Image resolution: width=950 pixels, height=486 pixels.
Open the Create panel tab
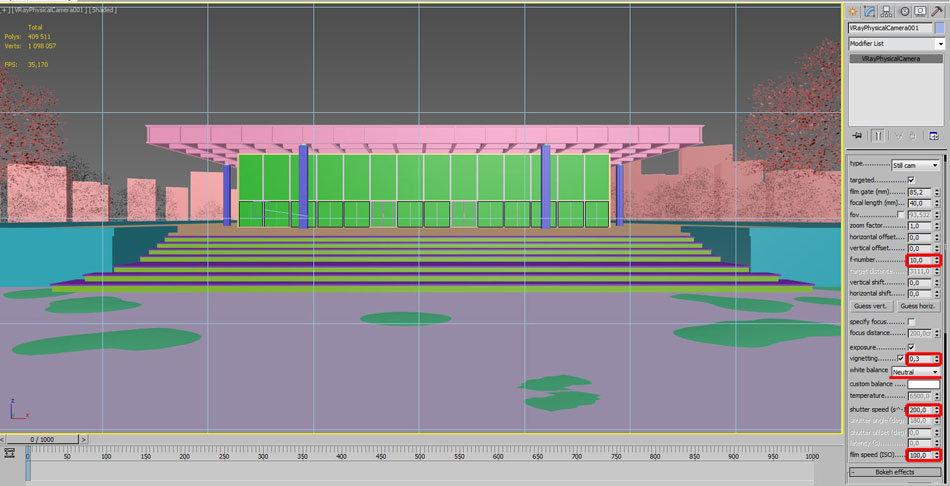pos(853,11)
